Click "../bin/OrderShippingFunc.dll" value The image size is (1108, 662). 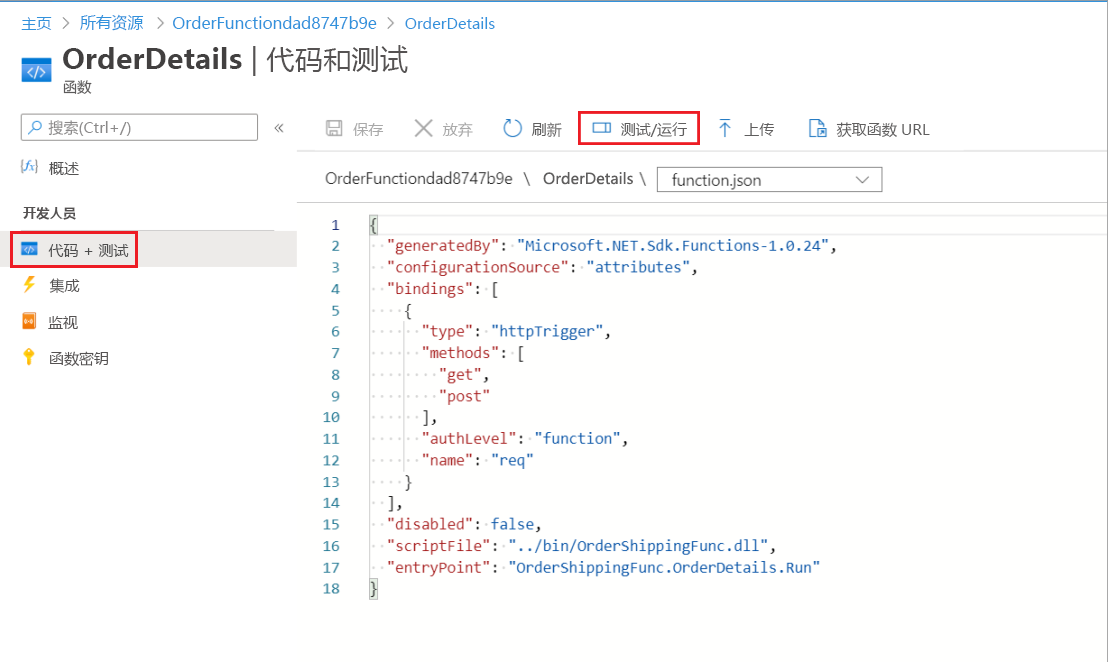pos(638,545)
